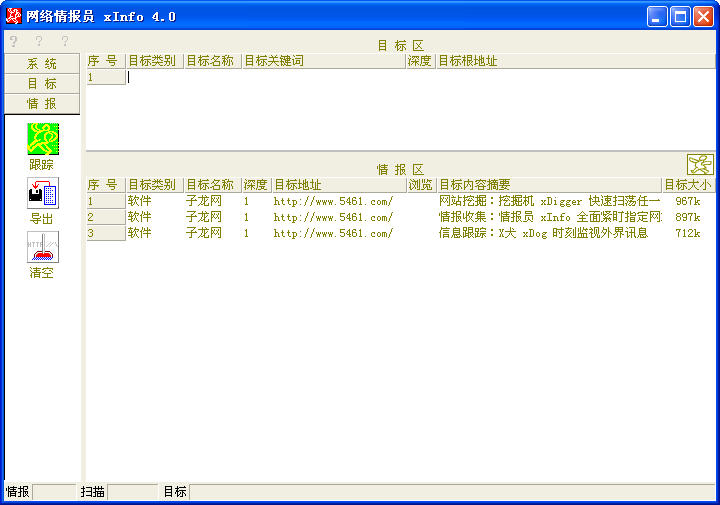Screen dimensions: 720x505
Task: Click the 目标根地址 column header
Action: (x=576, y=61)
